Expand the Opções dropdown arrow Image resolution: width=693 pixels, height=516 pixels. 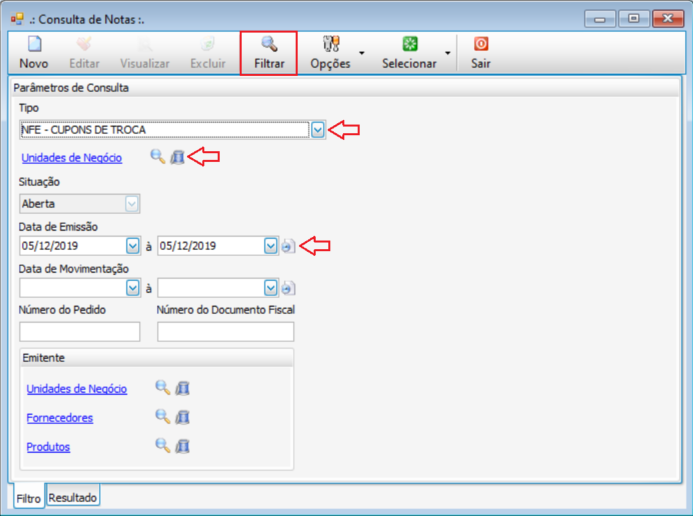[362, 53]
